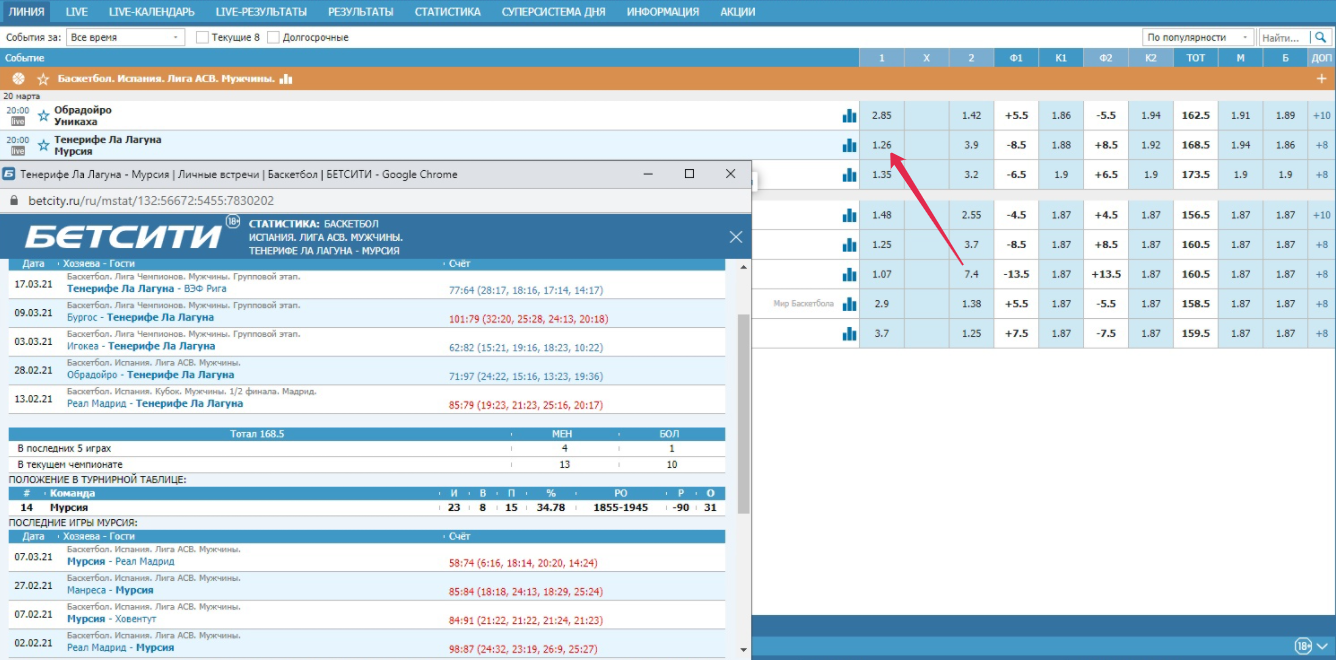Star the Лига АСВ league as favorite

[43, 79]
